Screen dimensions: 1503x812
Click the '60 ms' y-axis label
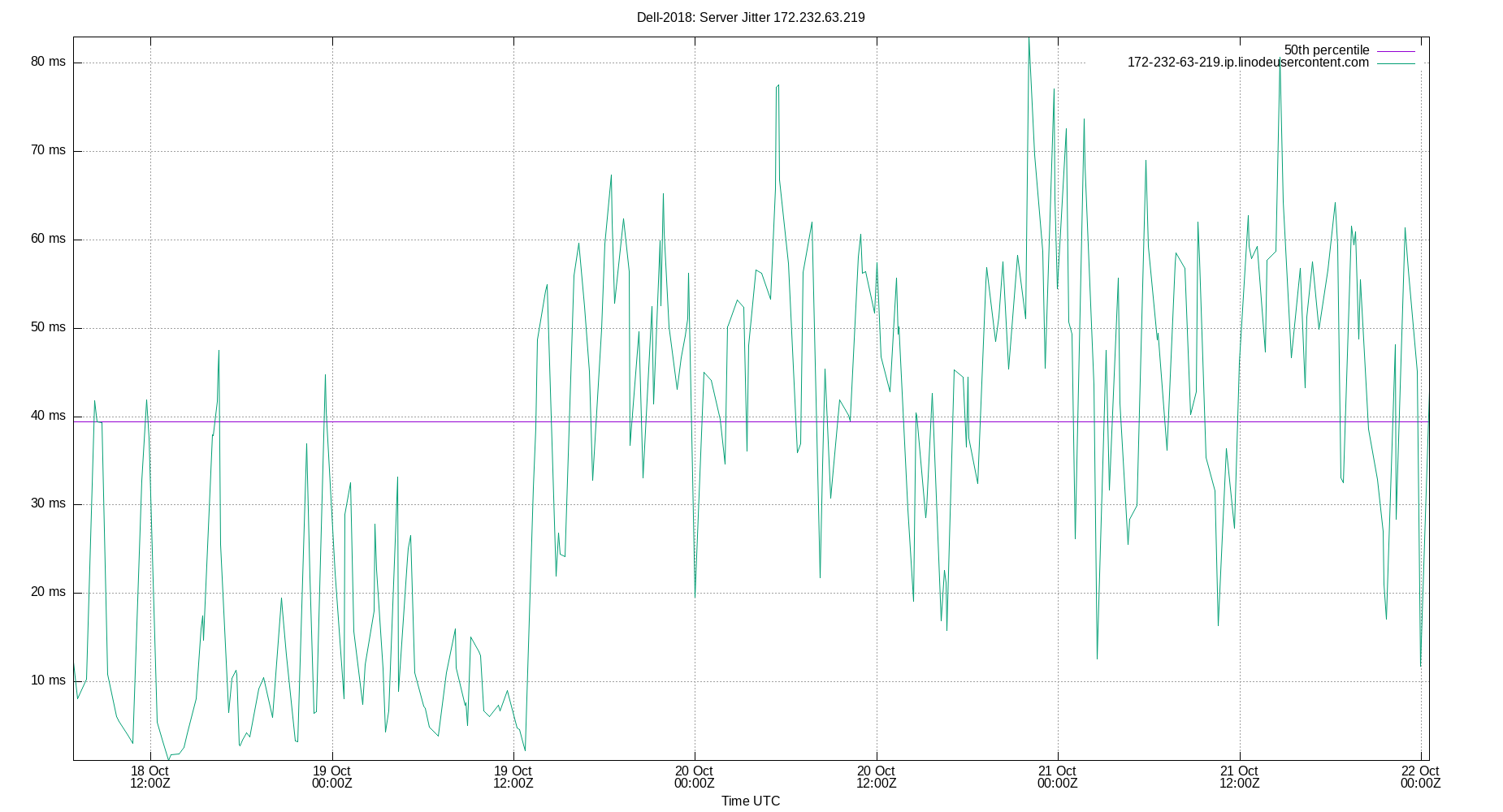pos(48,239)
